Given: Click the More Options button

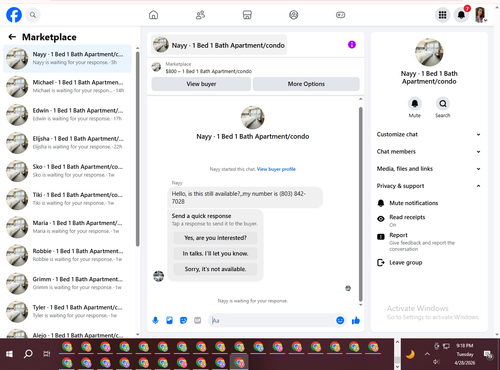Looking at the screenshot, I should point(306,84).
